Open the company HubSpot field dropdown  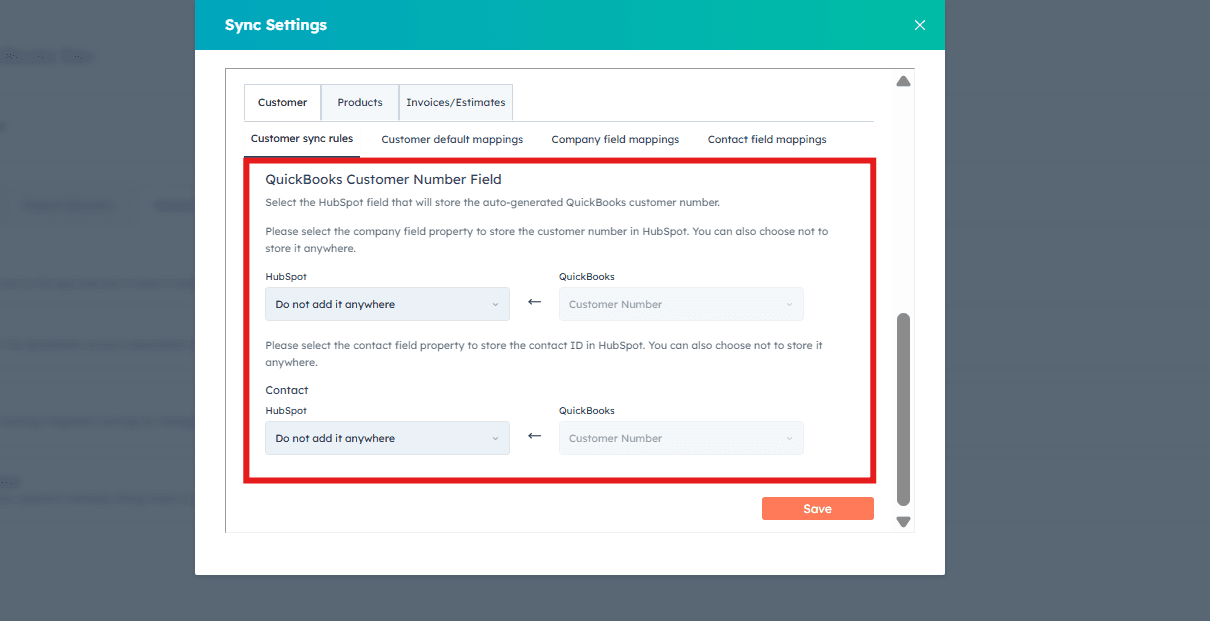pyautogui.click(x=387, y=304)
